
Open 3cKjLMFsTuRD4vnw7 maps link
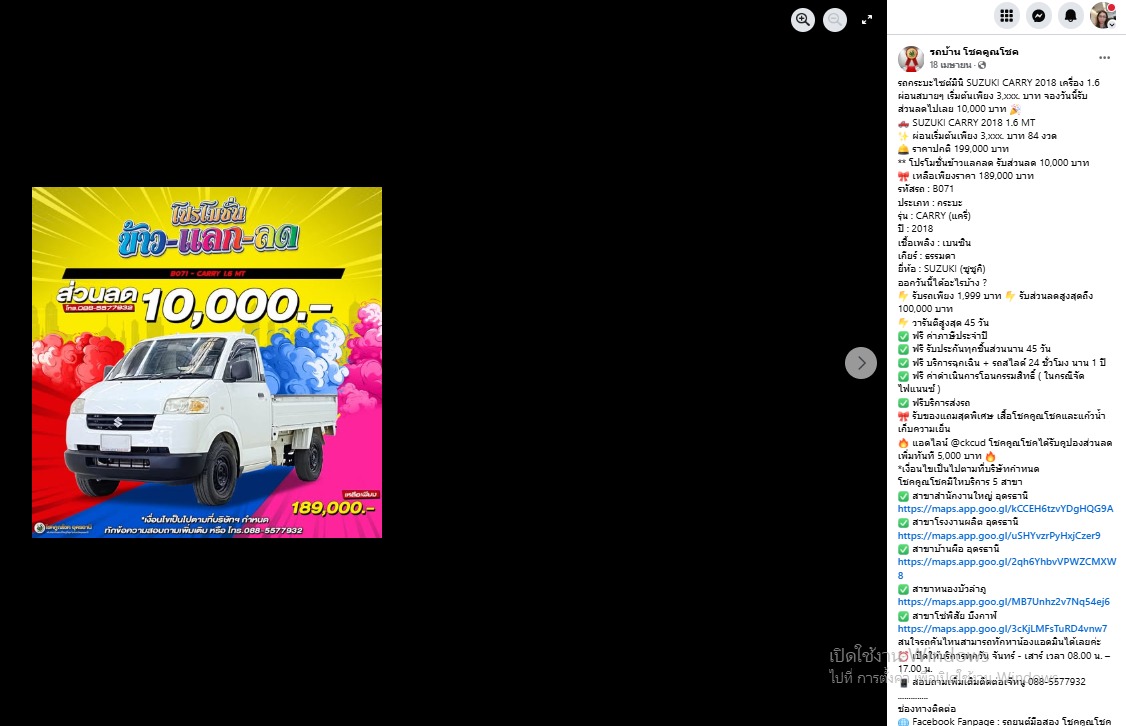coord(1002,628)
